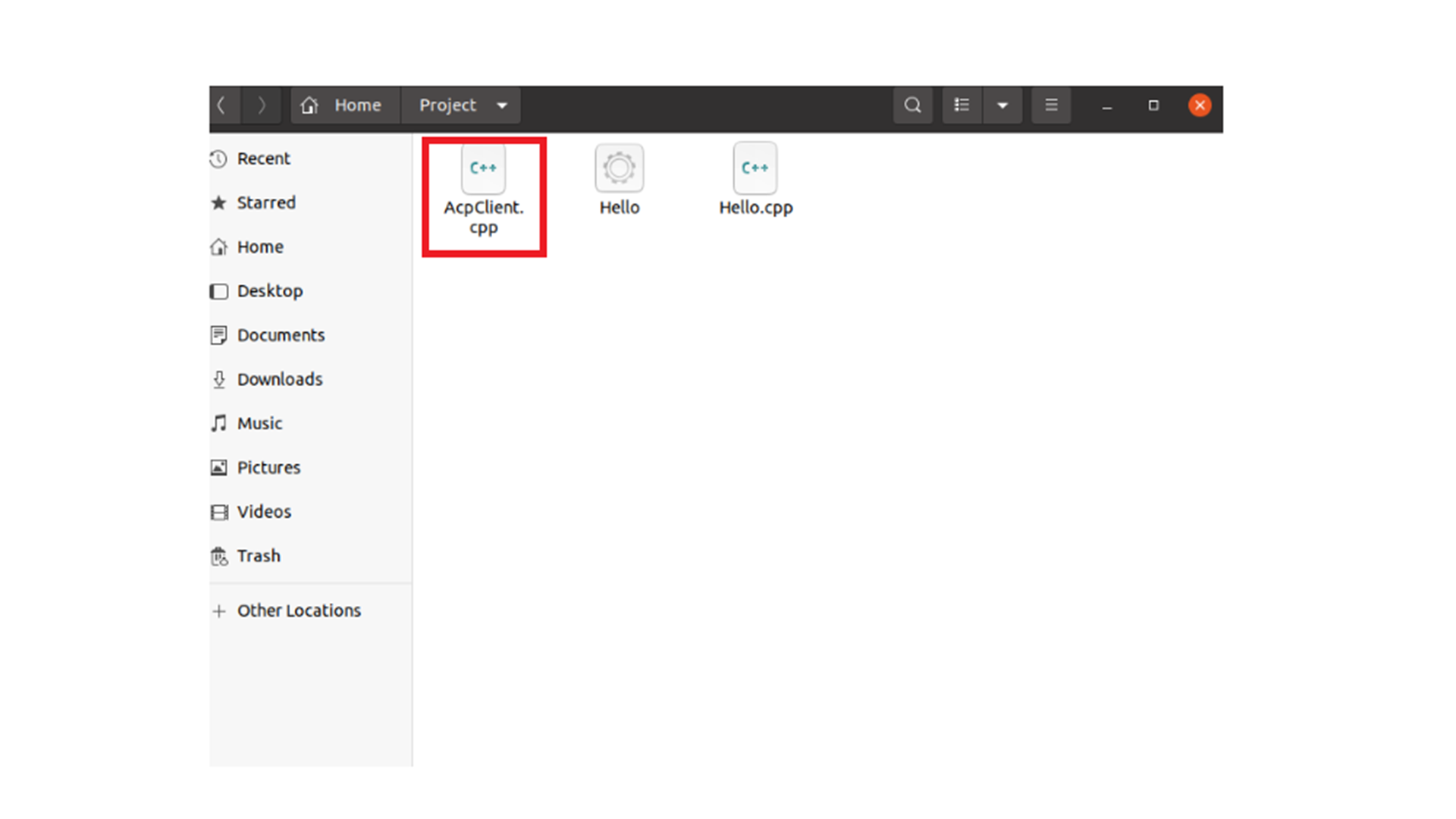Go to Home in sidebar

coord(259,247)
